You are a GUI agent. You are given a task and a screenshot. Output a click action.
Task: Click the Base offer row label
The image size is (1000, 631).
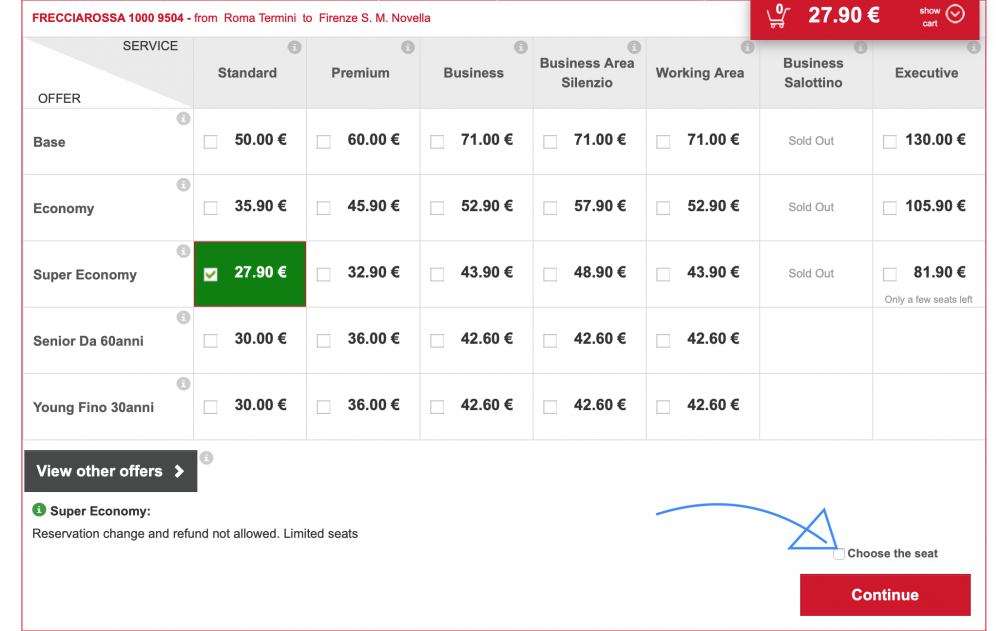tap(49, 142)
